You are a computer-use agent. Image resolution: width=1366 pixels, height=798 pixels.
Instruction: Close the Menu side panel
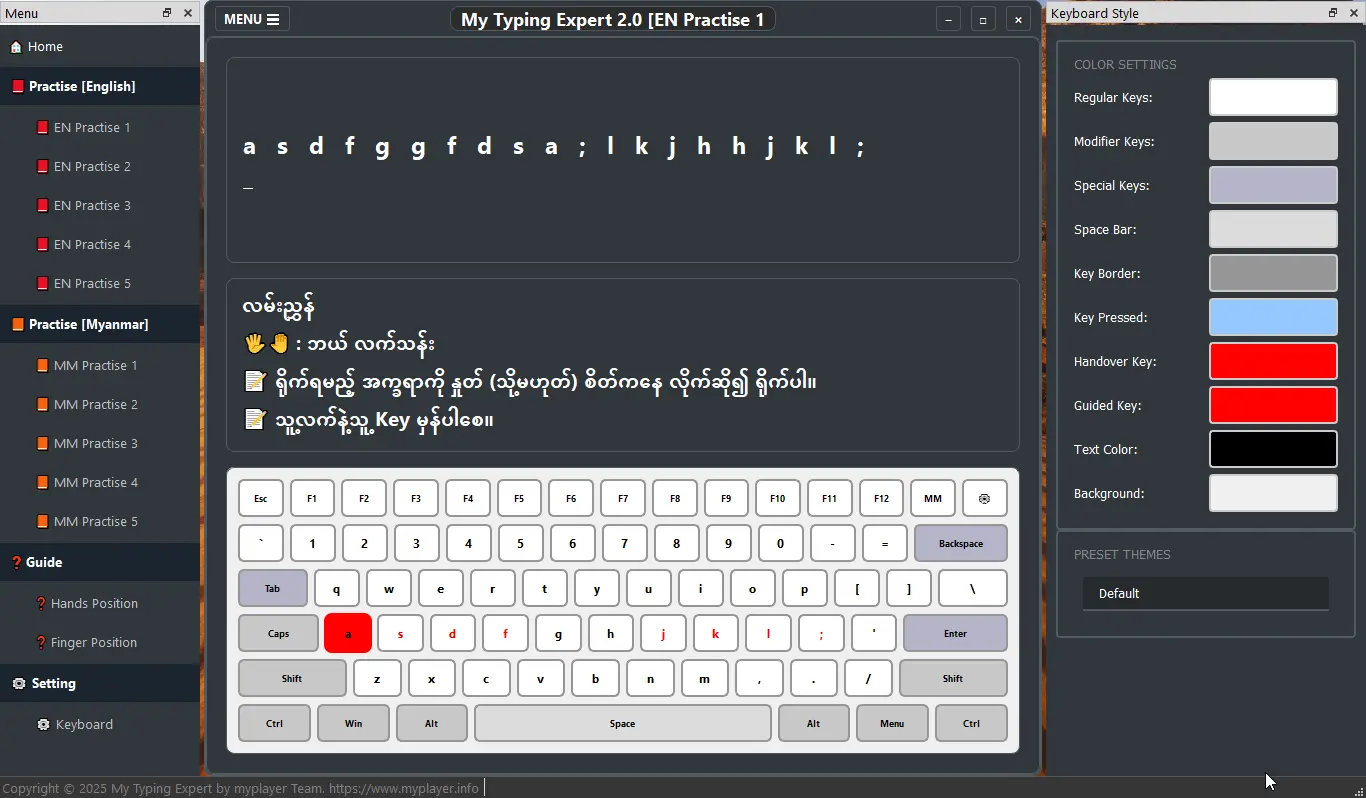188,13
